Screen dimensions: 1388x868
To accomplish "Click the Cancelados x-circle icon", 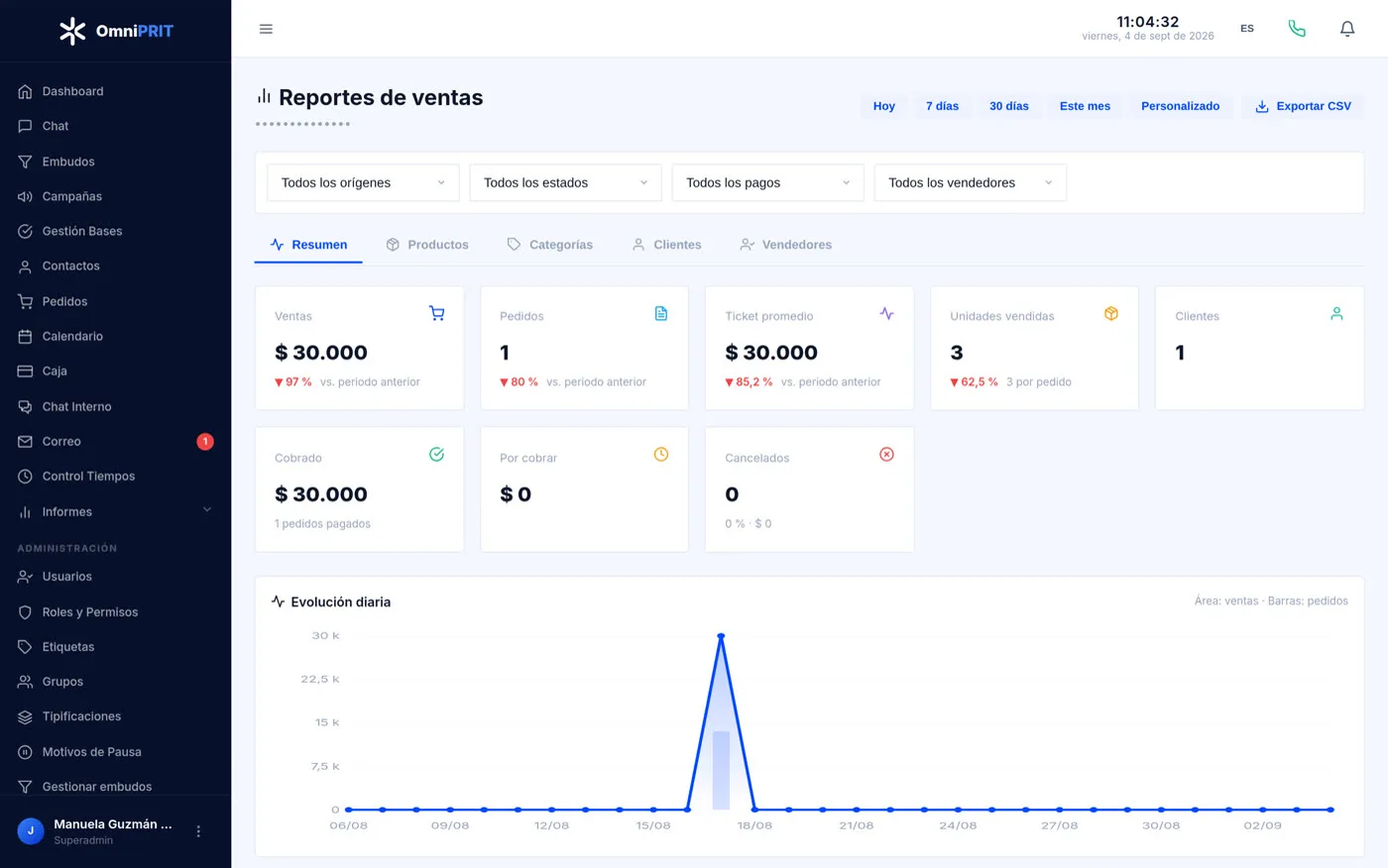I will (886, 454).
